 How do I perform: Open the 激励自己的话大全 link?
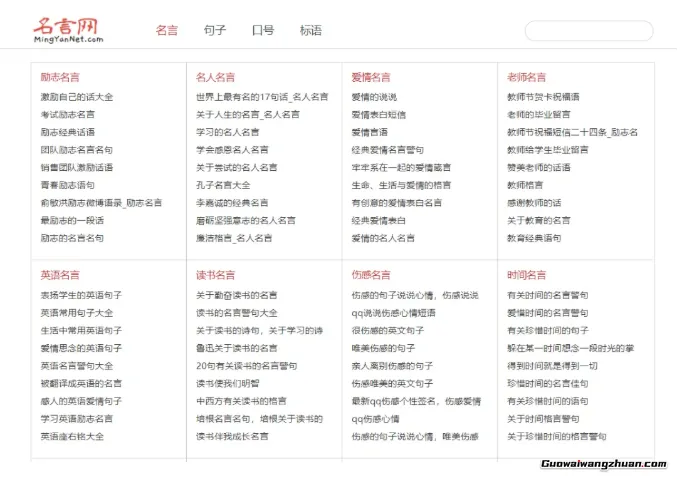(77, 97)
